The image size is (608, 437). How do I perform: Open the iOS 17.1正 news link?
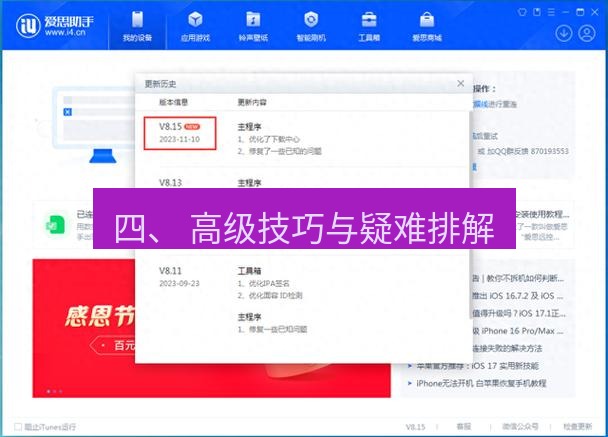(519, 313)
